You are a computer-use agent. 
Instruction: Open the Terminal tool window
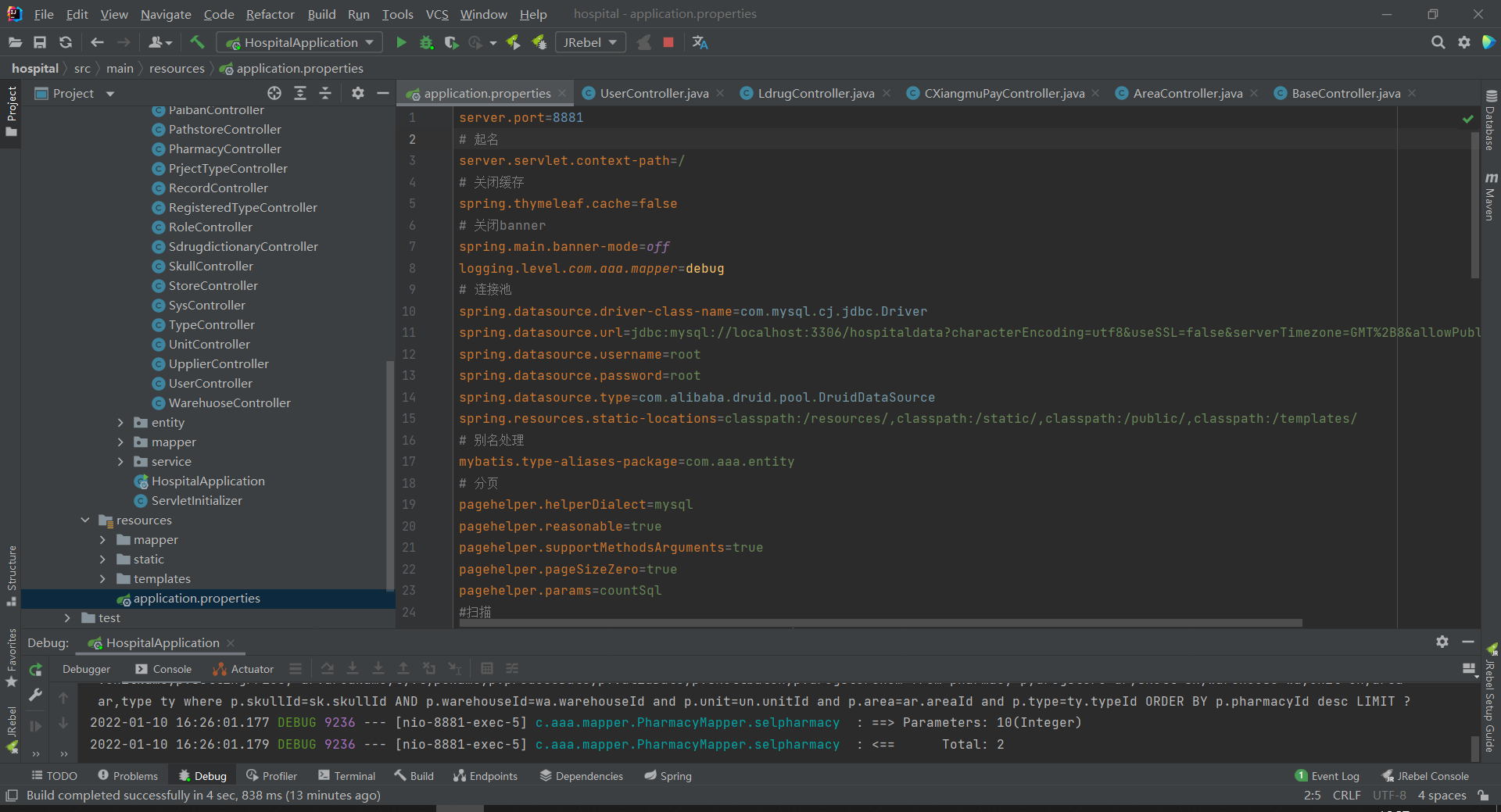[x=346, y=776]
